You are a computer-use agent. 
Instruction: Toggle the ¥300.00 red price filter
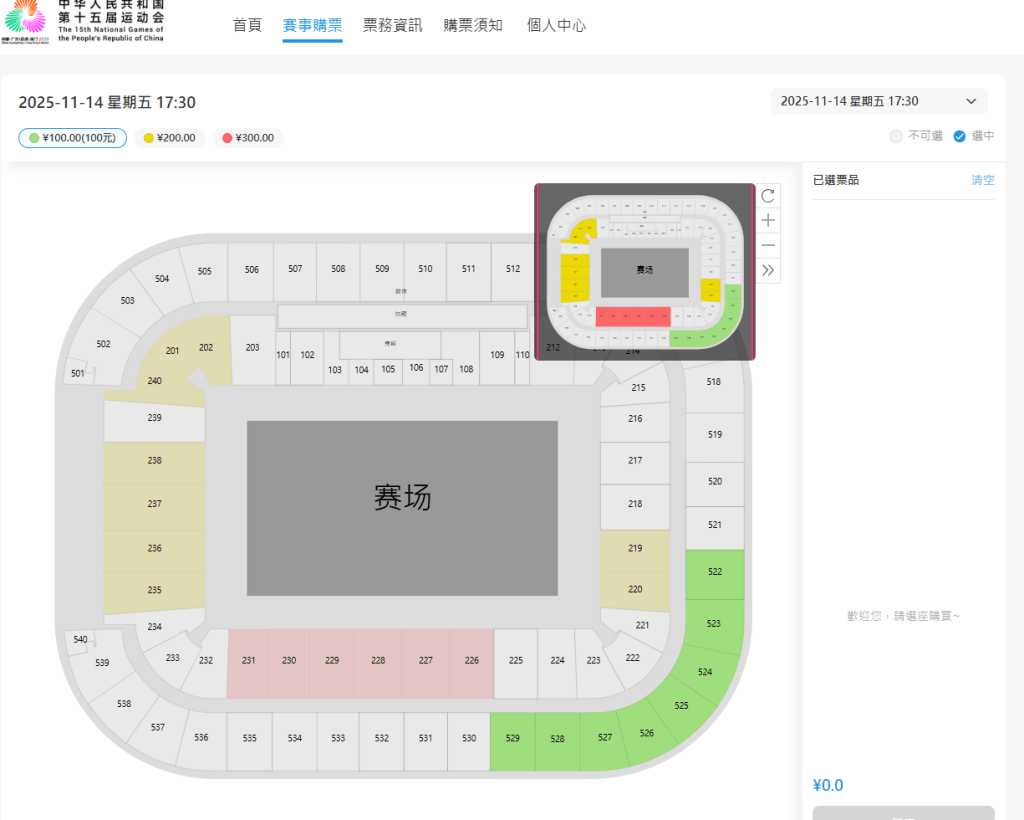coord(248,138)
